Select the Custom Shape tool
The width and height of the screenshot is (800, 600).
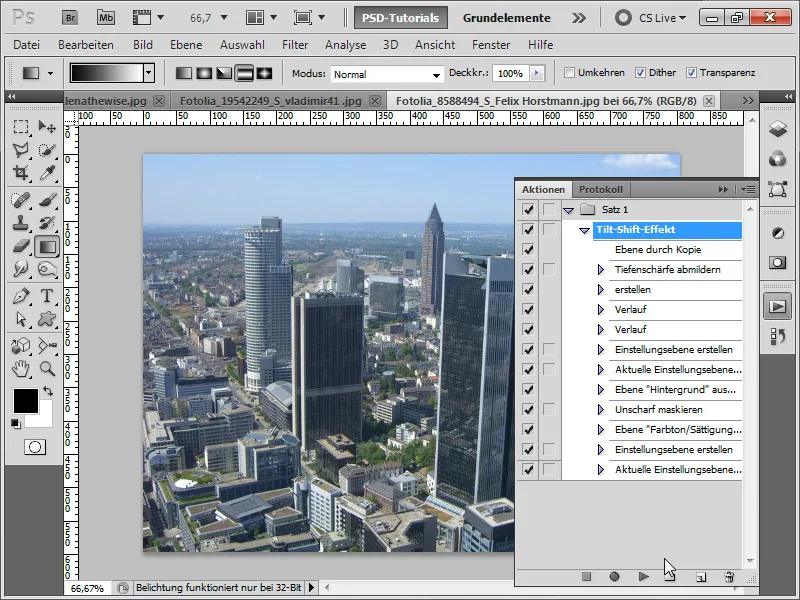(x=47, y=319)
